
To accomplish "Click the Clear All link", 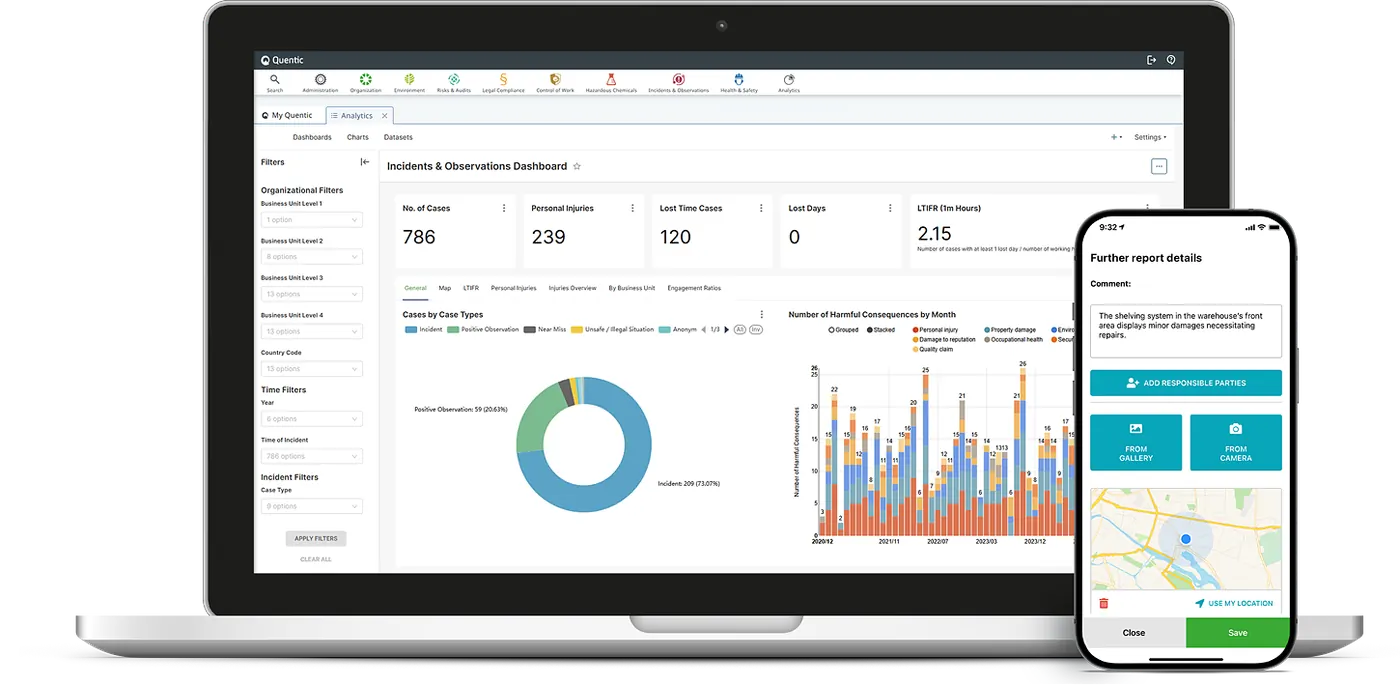I will [x=316, y=559].
